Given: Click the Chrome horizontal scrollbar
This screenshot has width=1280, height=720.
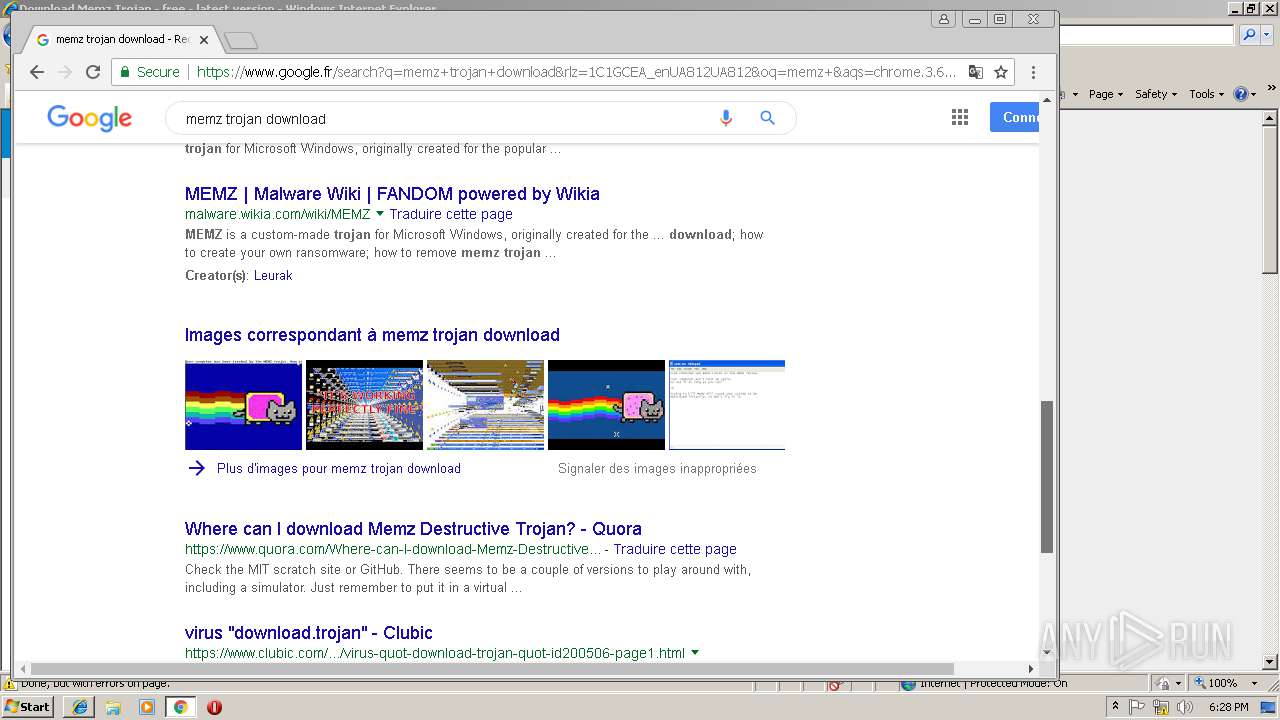Looking at the screenshot, I should tap(492, 668).
